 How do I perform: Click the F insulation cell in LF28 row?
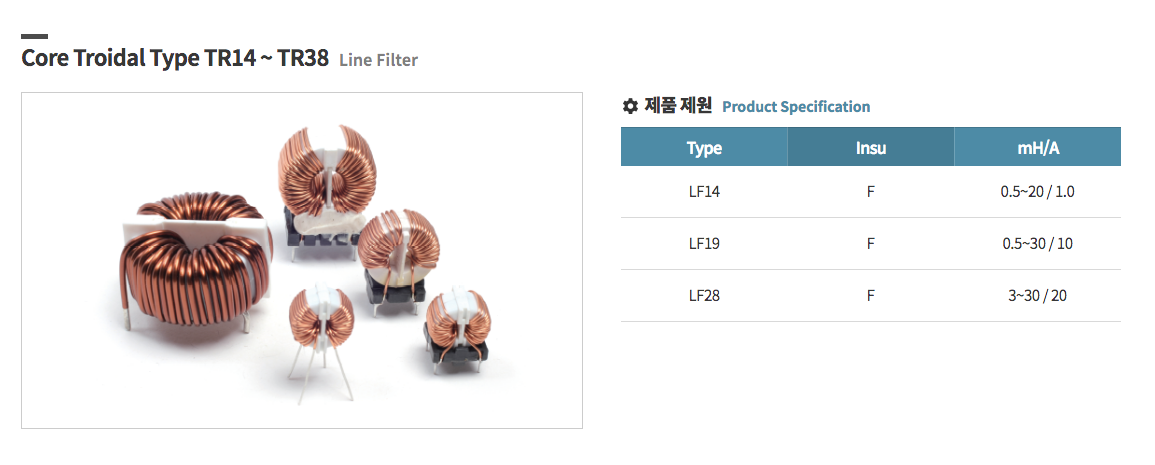point(871,296)
